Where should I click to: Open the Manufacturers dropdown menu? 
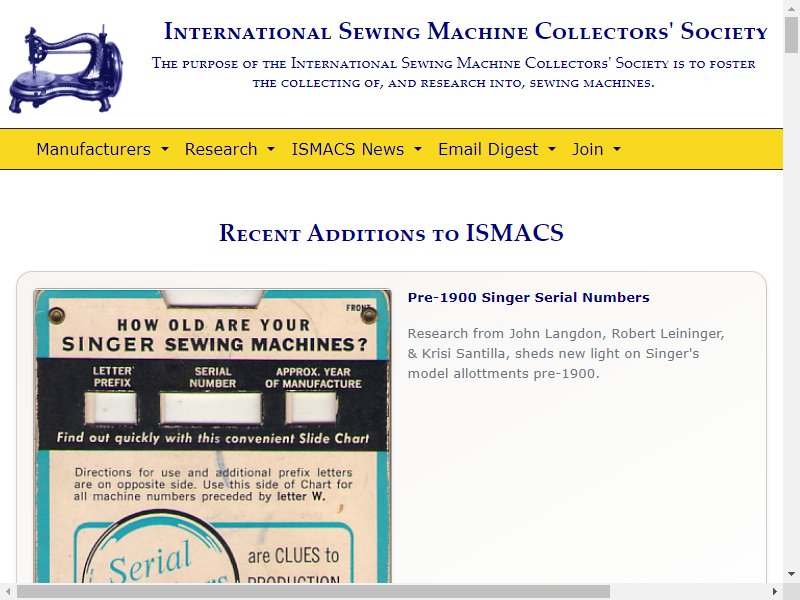click(102, 149)
